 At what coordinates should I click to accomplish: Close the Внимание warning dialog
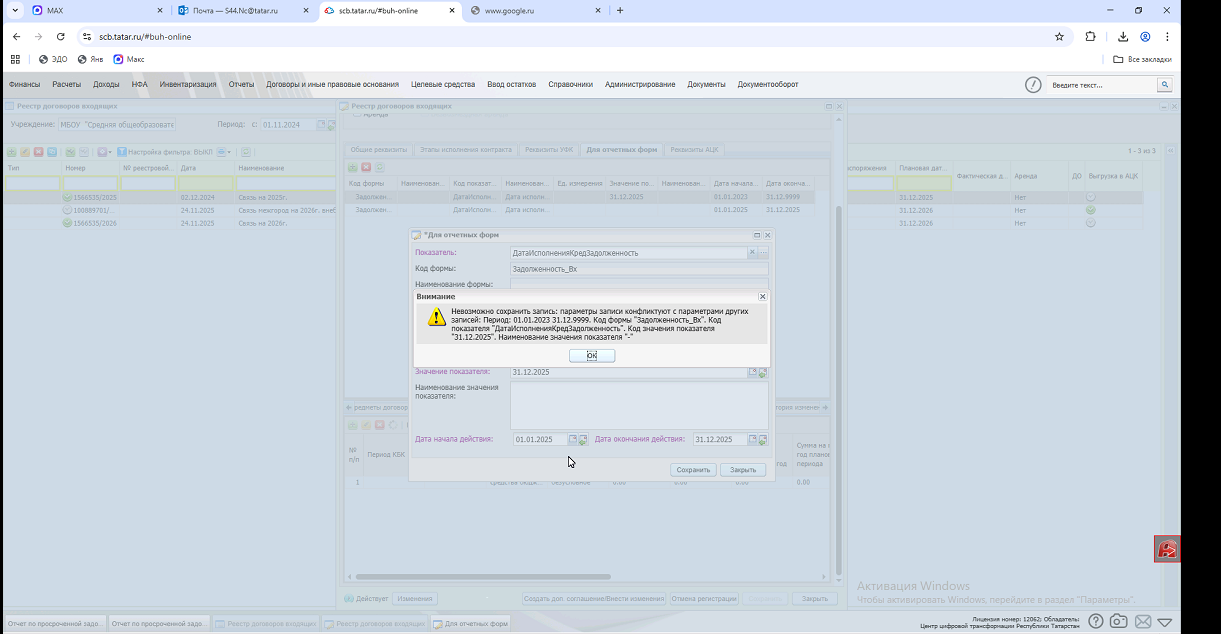(x=762, y=297)
